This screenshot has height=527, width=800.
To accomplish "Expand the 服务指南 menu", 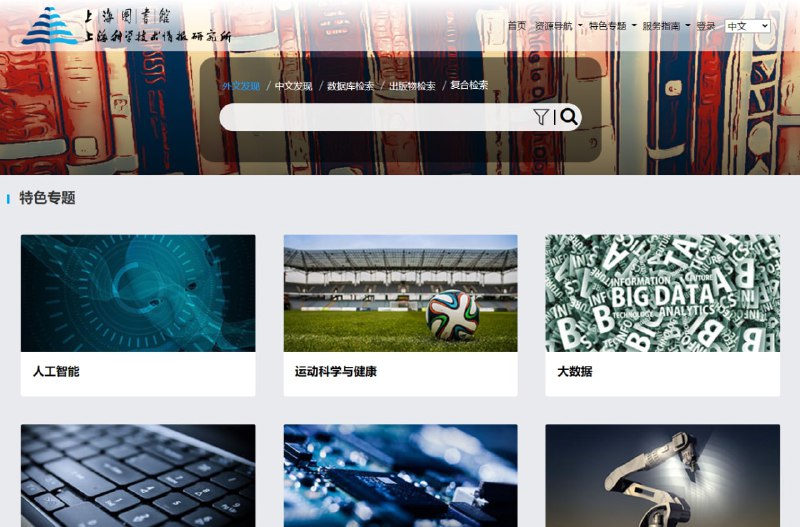I will [666, 26].
